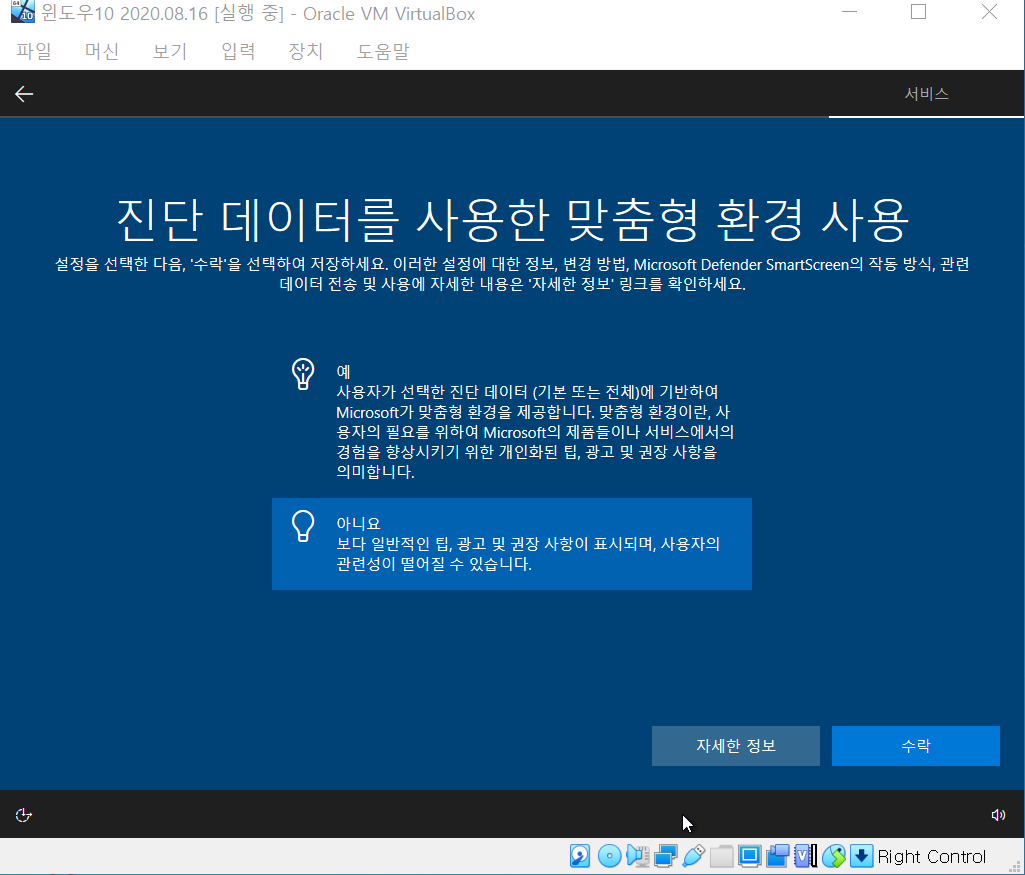Open the audio status indicator
Viewport: 1025px width, 875px height.
[638, 856]
